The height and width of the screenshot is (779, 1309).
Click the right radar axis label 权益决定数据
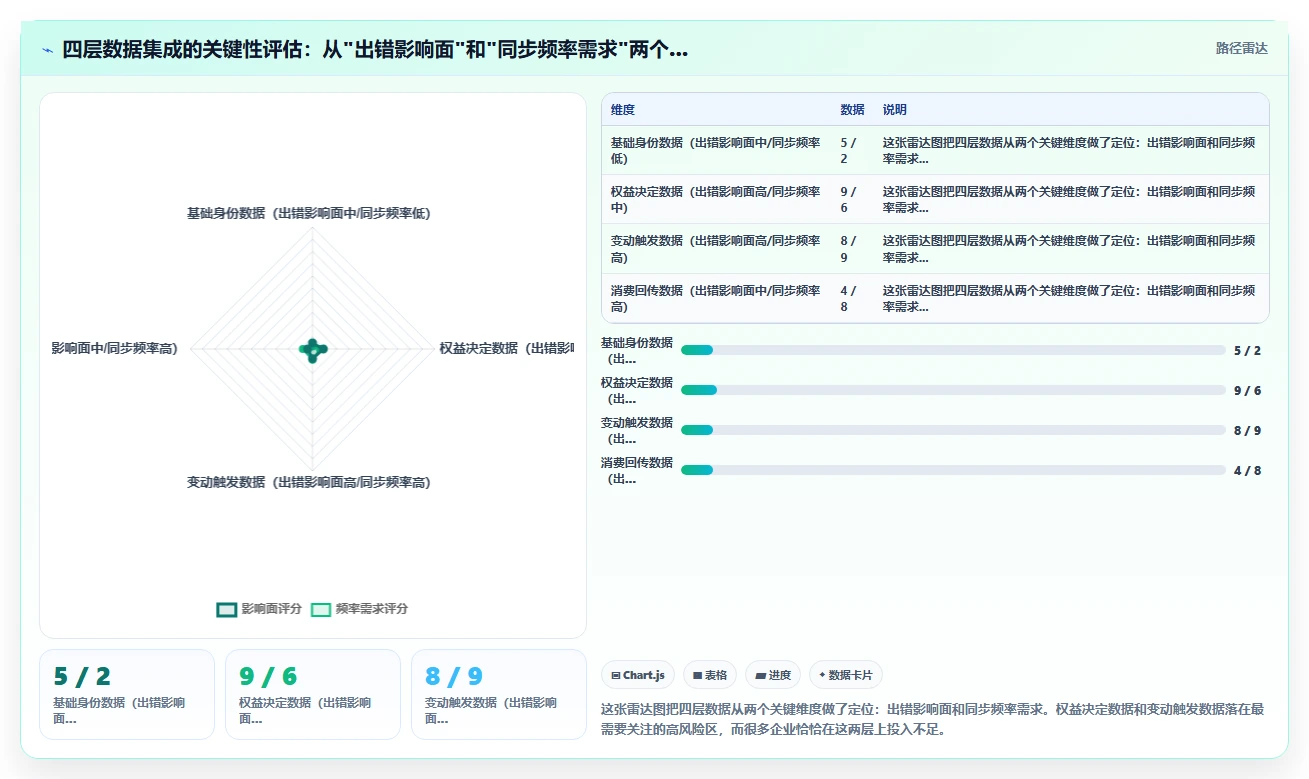(506, 348)
